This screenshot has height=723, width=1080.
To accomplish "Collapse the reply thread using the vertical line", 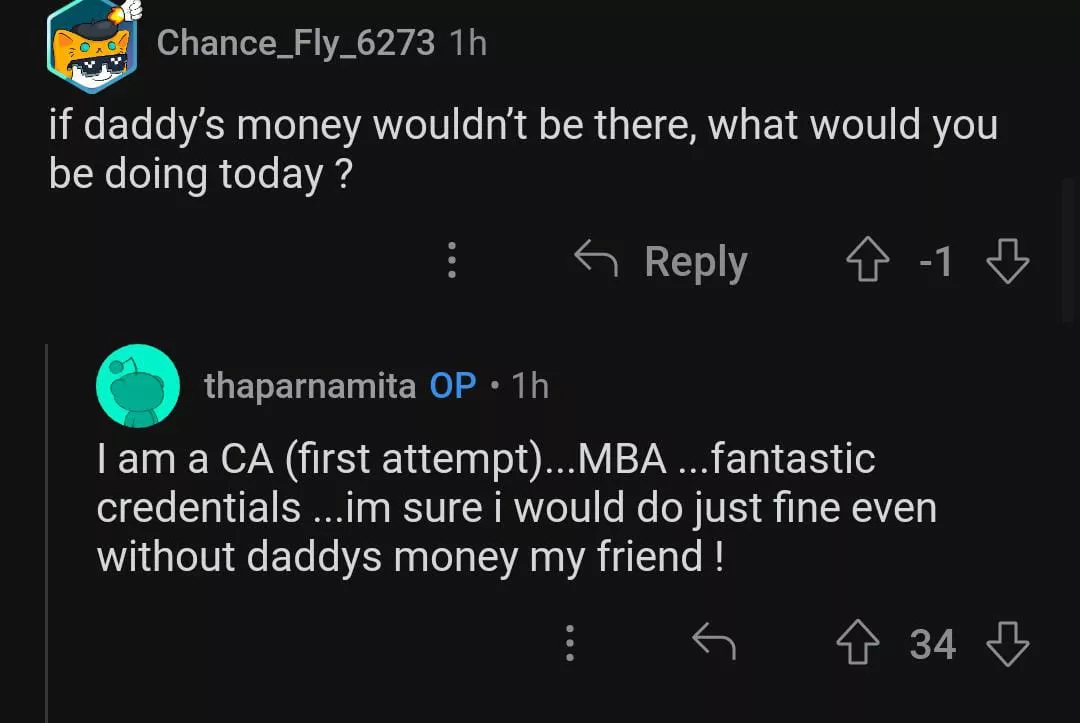I will pos(47,530).
